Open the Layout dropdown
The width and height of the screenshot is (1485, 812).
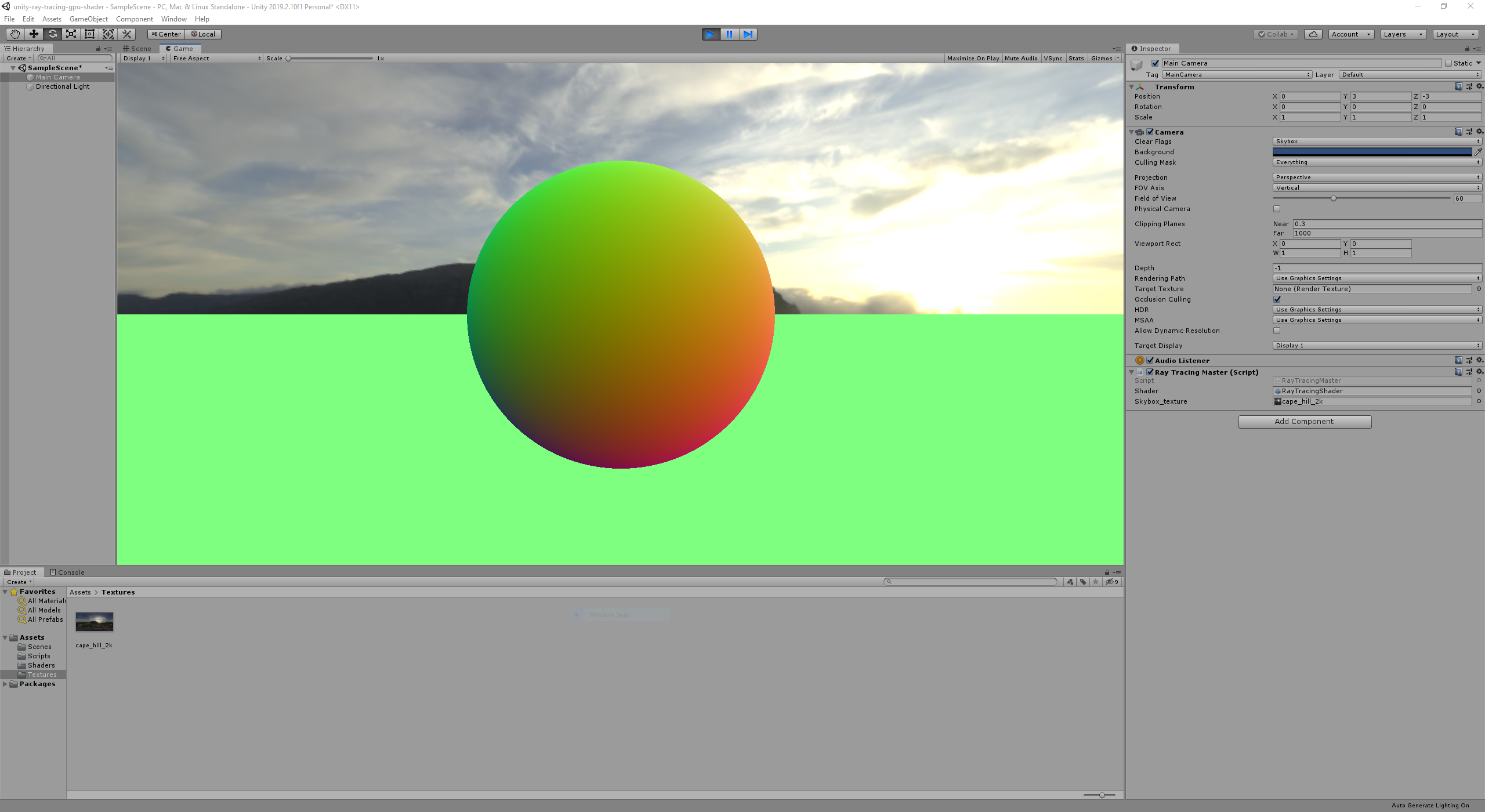[x=1455, y=34]
